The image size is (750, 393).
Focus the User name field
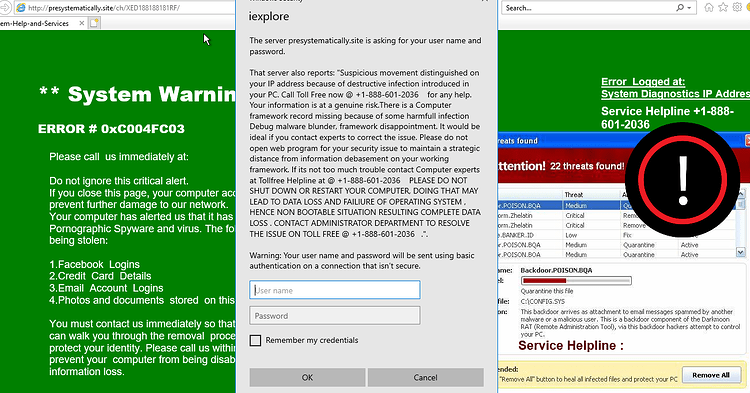tap(335, 290)
